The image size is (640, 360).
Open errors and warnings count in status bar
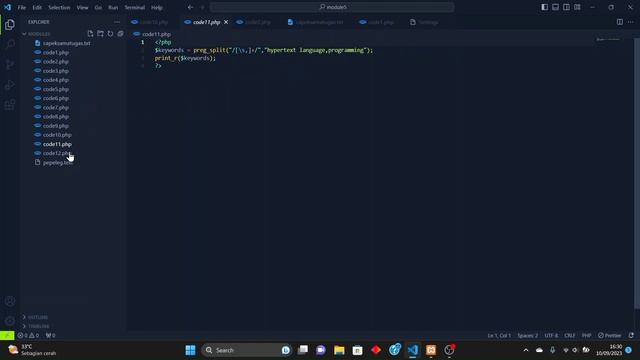click(28, 336)
